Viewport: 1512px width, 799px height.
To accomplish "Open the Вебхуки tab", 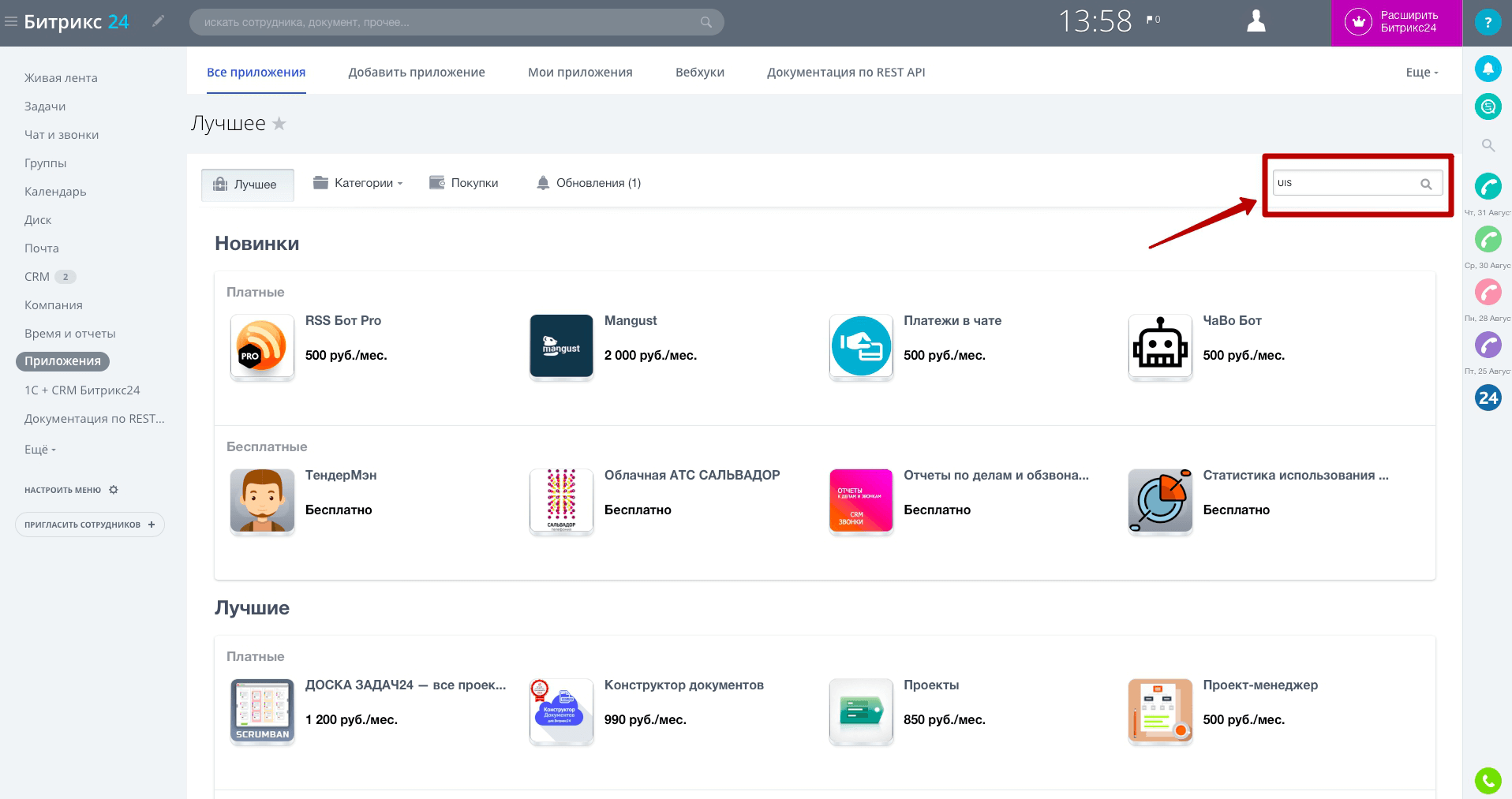I will 699,72.
